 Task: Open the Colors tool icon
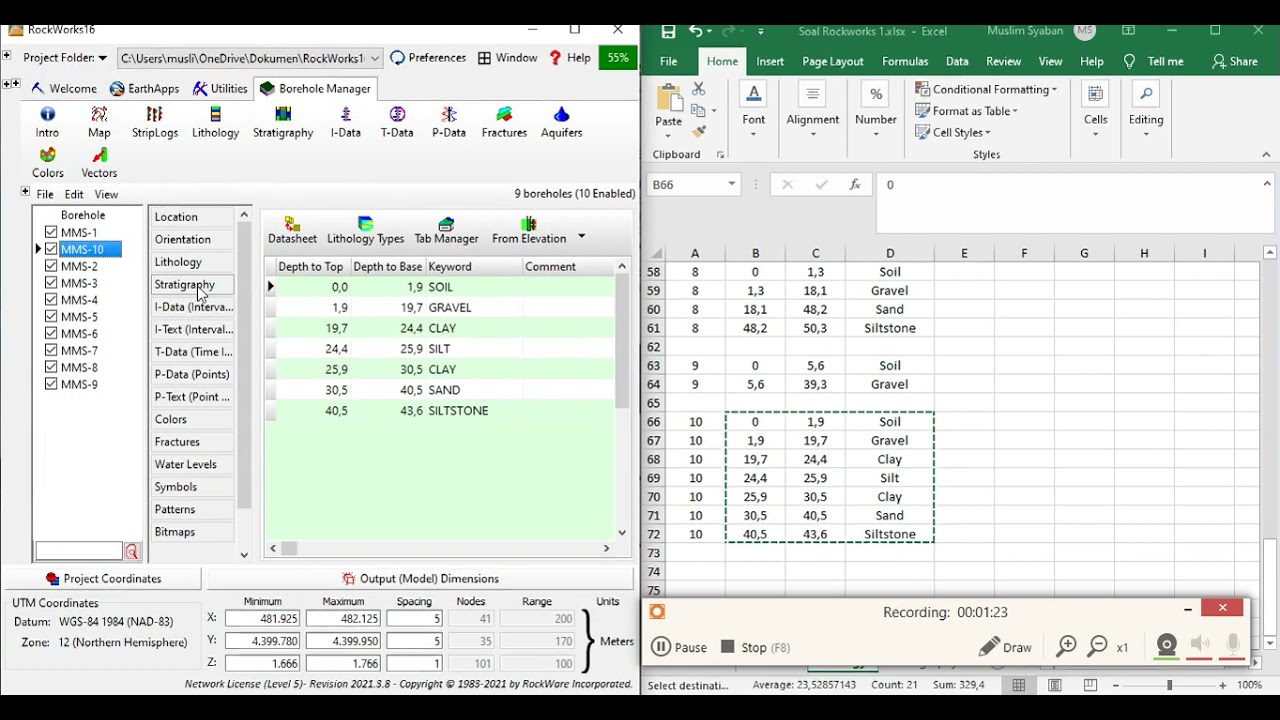[47, 163]
